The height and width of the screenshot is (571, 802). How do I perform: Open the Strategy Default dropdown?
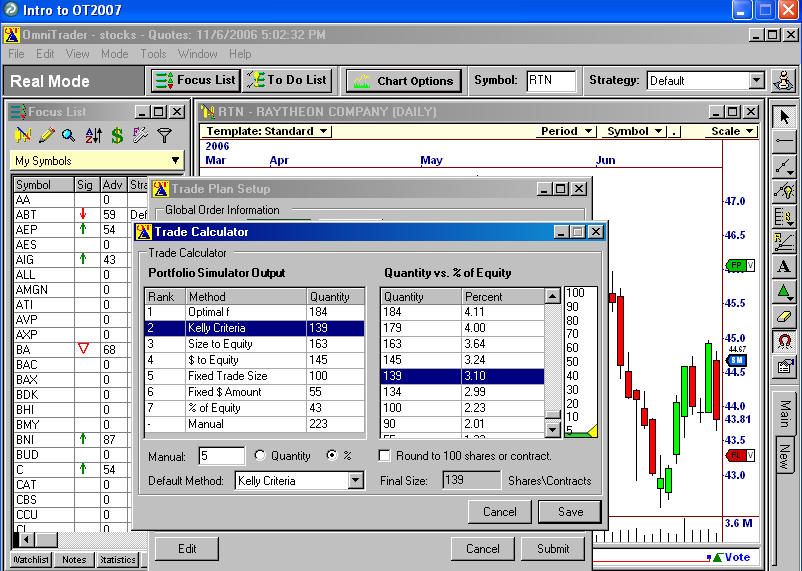coord(756,80)
